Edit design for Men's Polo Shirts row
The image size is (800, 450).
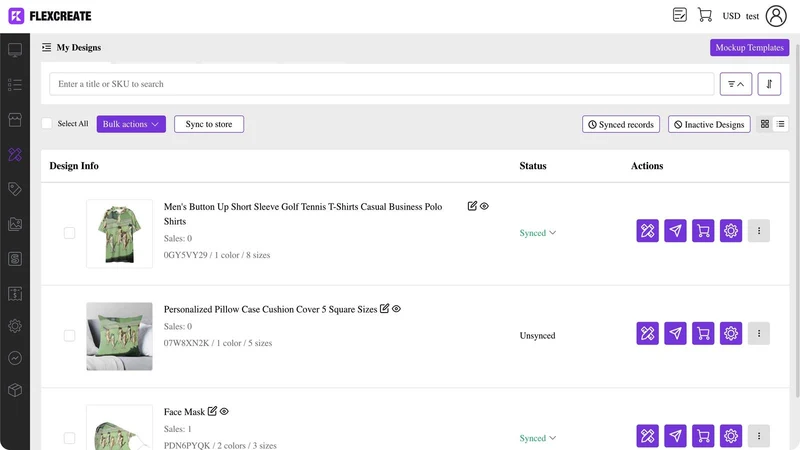tap(647, 231)
